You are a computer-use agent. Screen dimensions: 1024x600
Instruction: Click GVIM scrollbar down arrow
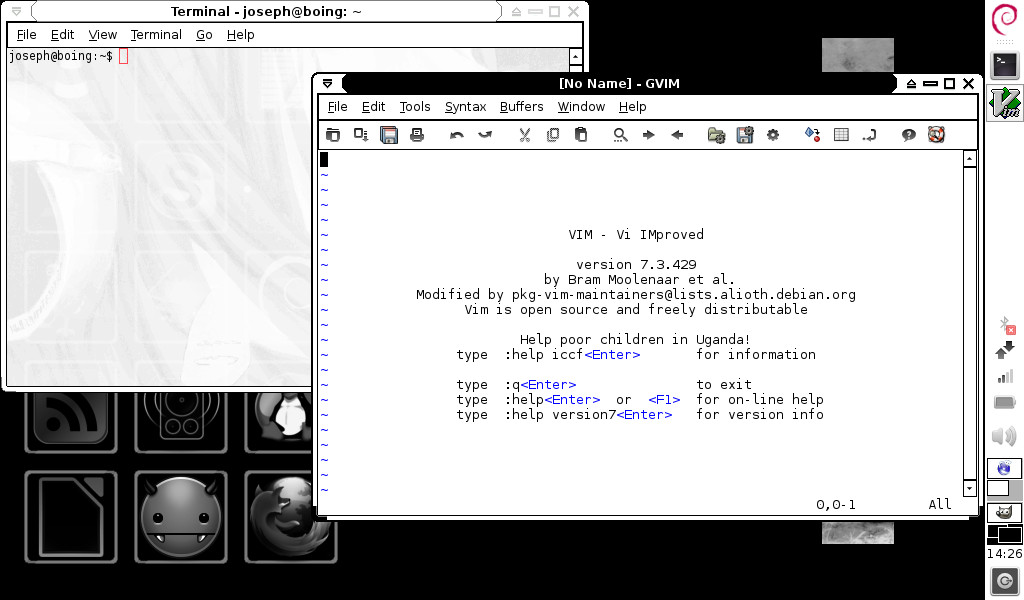(x=970, y=488)
